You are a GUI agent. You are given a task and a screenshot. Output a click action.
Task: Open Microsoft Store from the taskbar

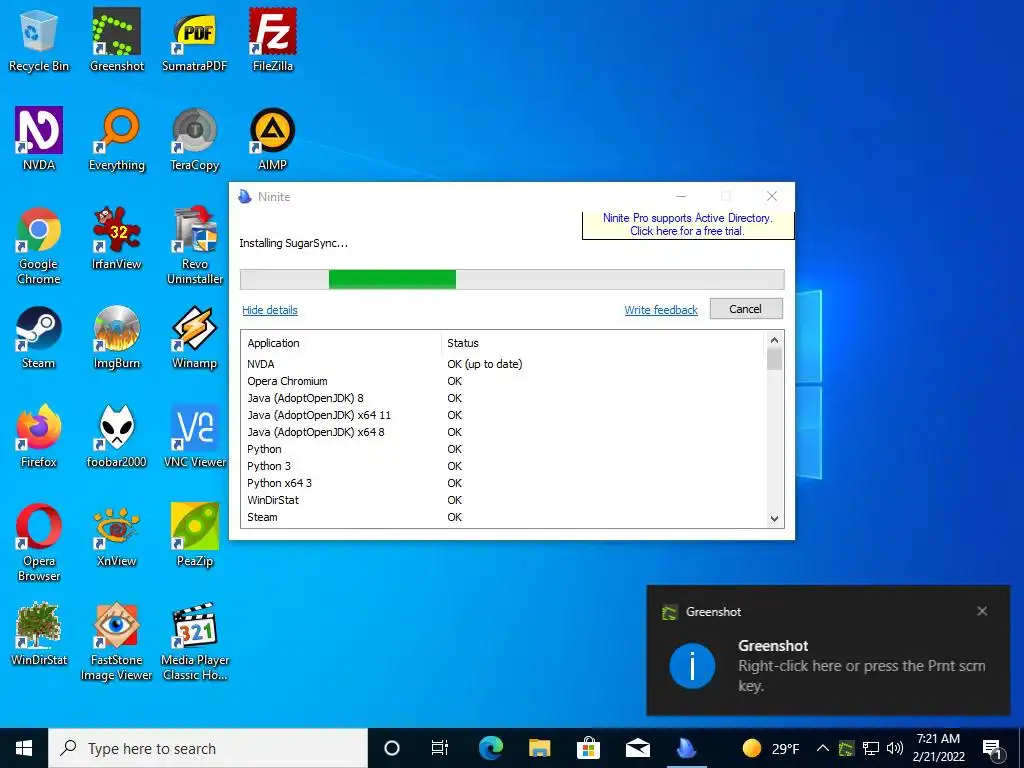click(x=588, y=748)
